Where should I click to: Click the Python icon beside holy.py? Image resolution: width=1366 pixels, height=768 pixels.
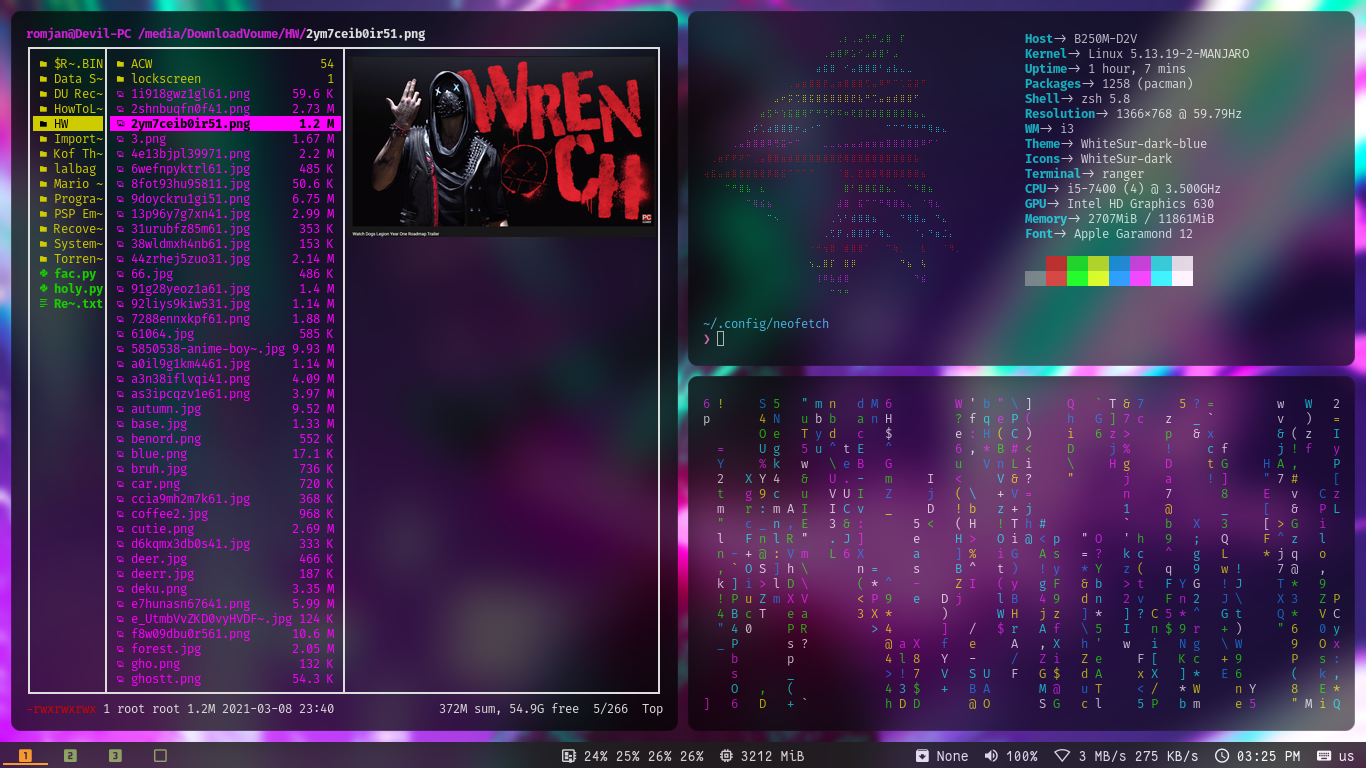(x=43, y=289)
